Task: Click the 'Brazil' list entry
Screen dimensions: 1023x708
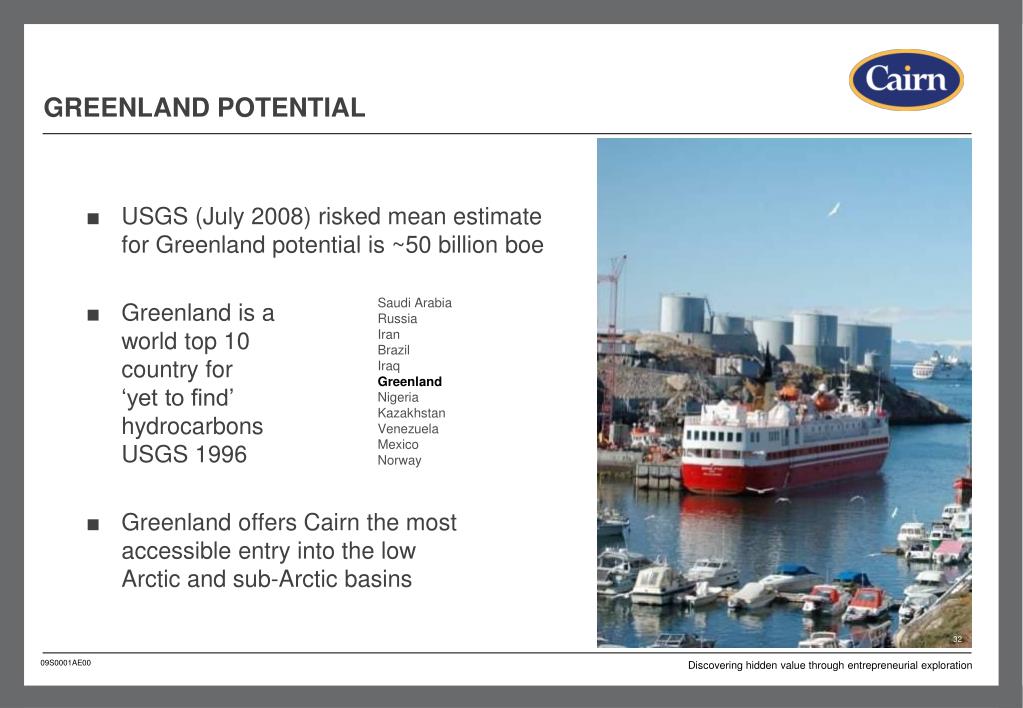Action: click(x=393, y=350)
